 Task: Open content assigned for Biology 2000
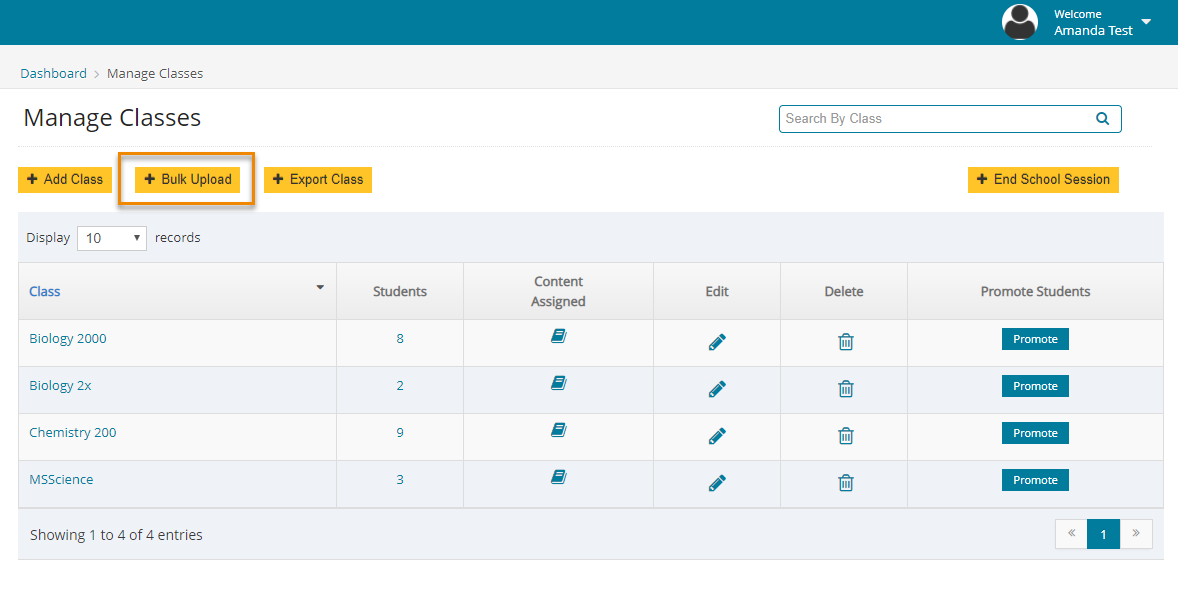point(558,336)
